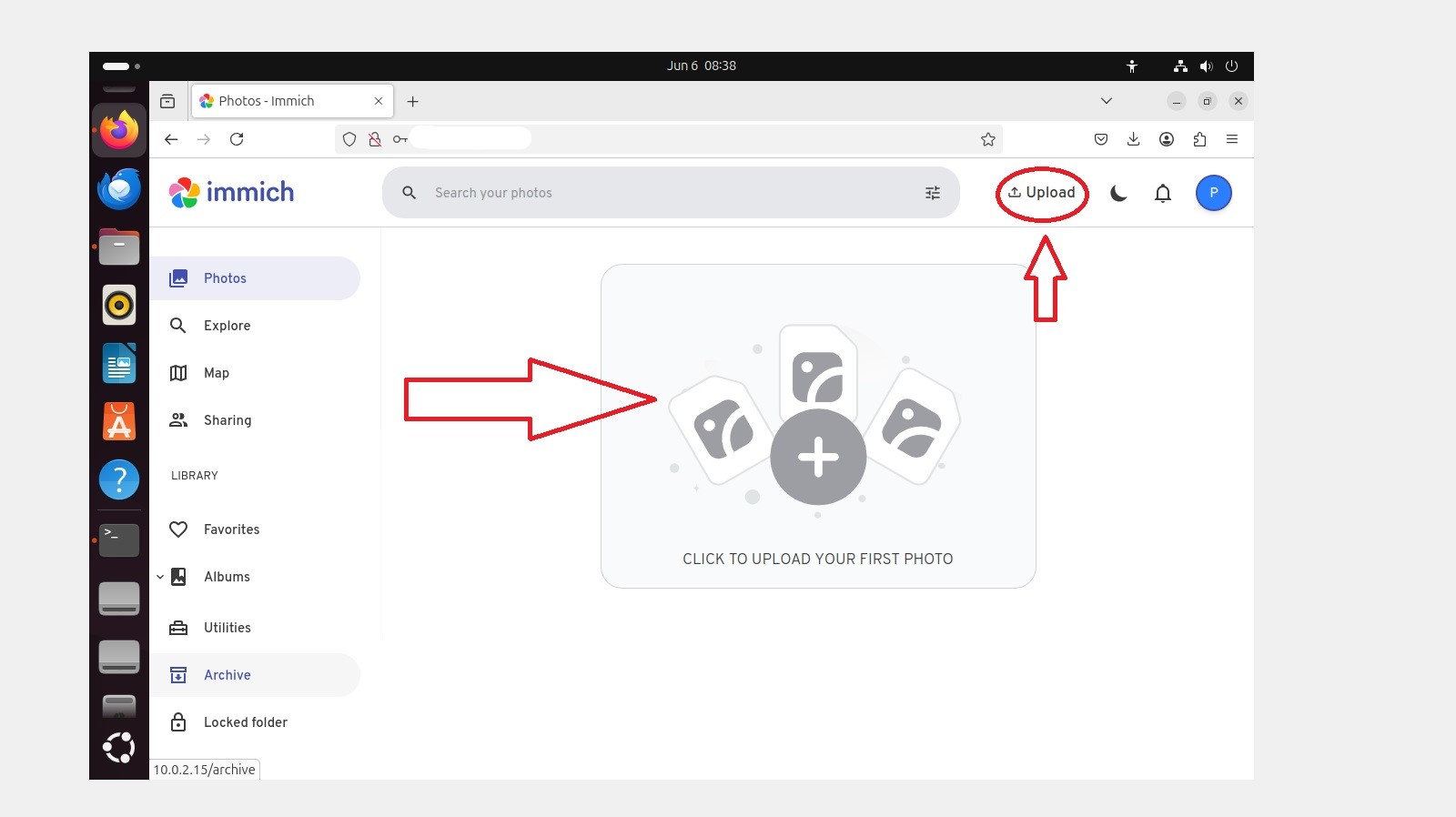
Task: Open Map page in sidebar
Action: [255, 373]
